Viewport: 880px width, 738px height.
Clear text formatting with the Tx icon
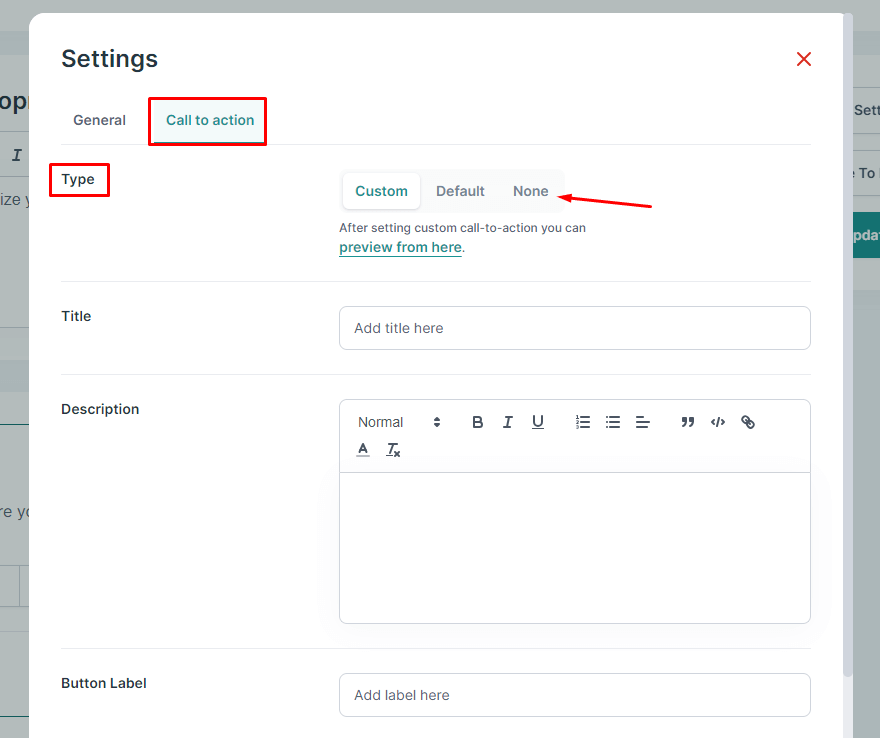click(x=393, y=450)
